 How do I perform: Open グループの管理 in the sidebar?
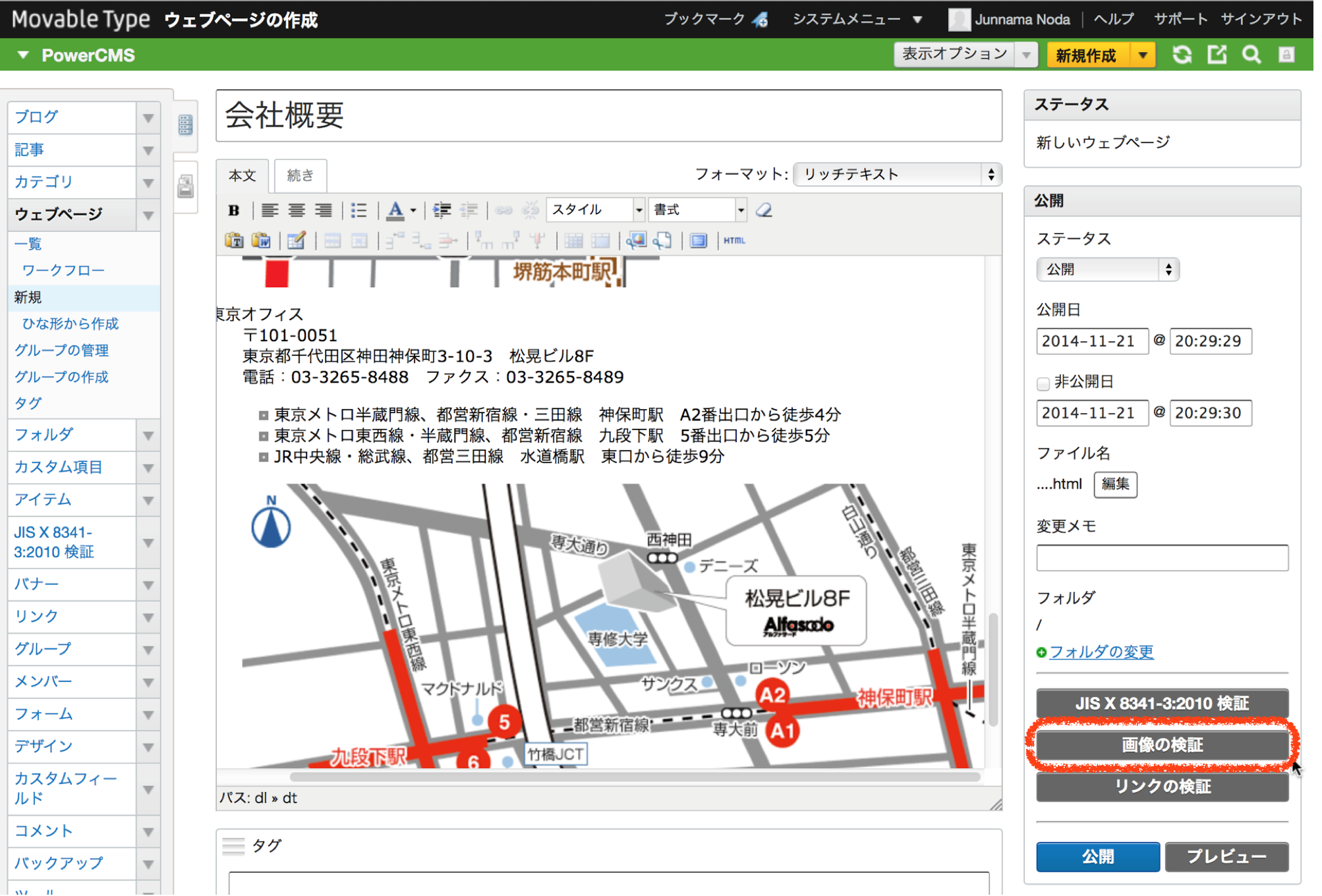(61, 350)
